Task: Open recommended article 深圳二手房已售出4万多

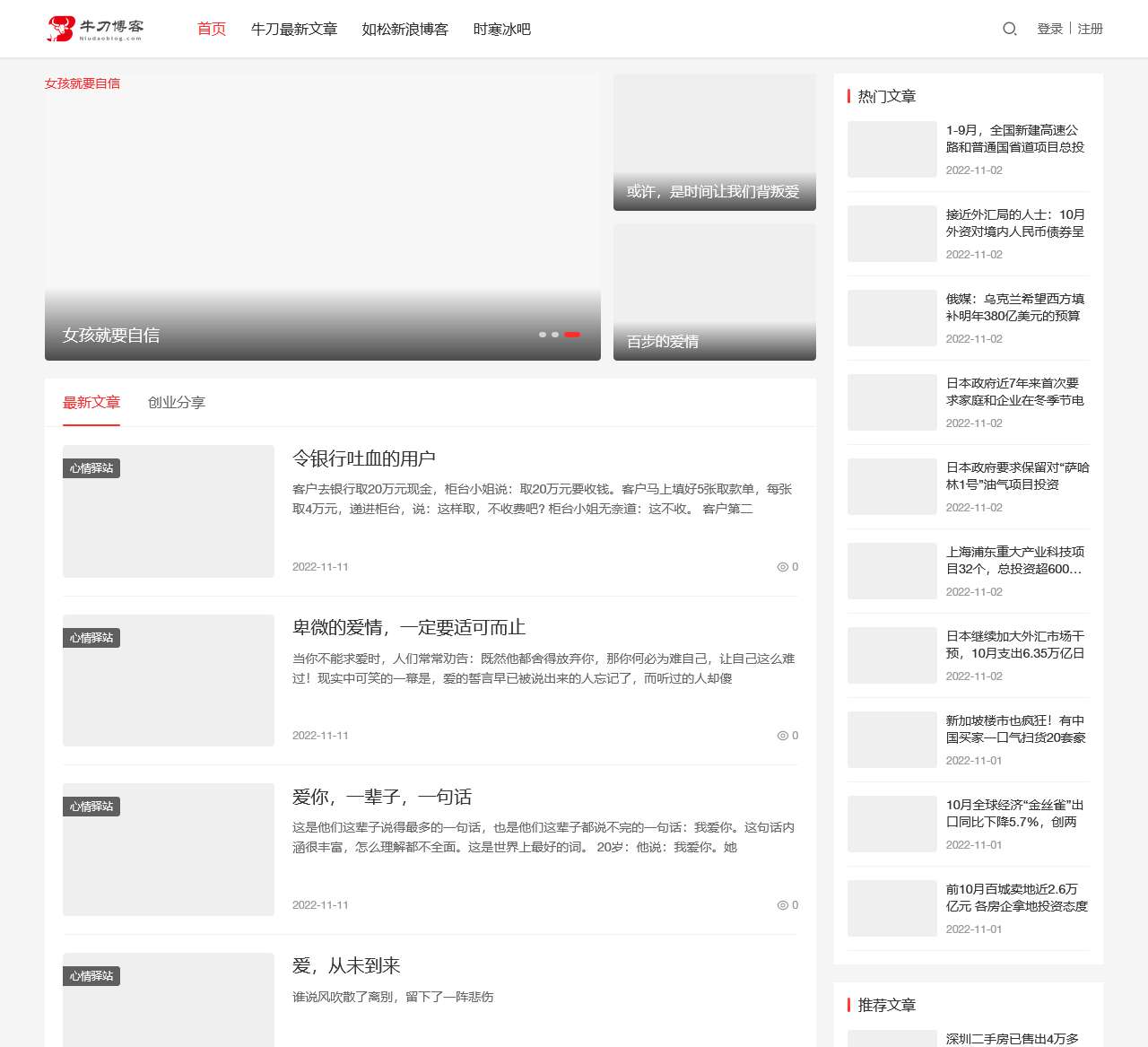Action: pyautogui.click(x=1013, y=1039)
